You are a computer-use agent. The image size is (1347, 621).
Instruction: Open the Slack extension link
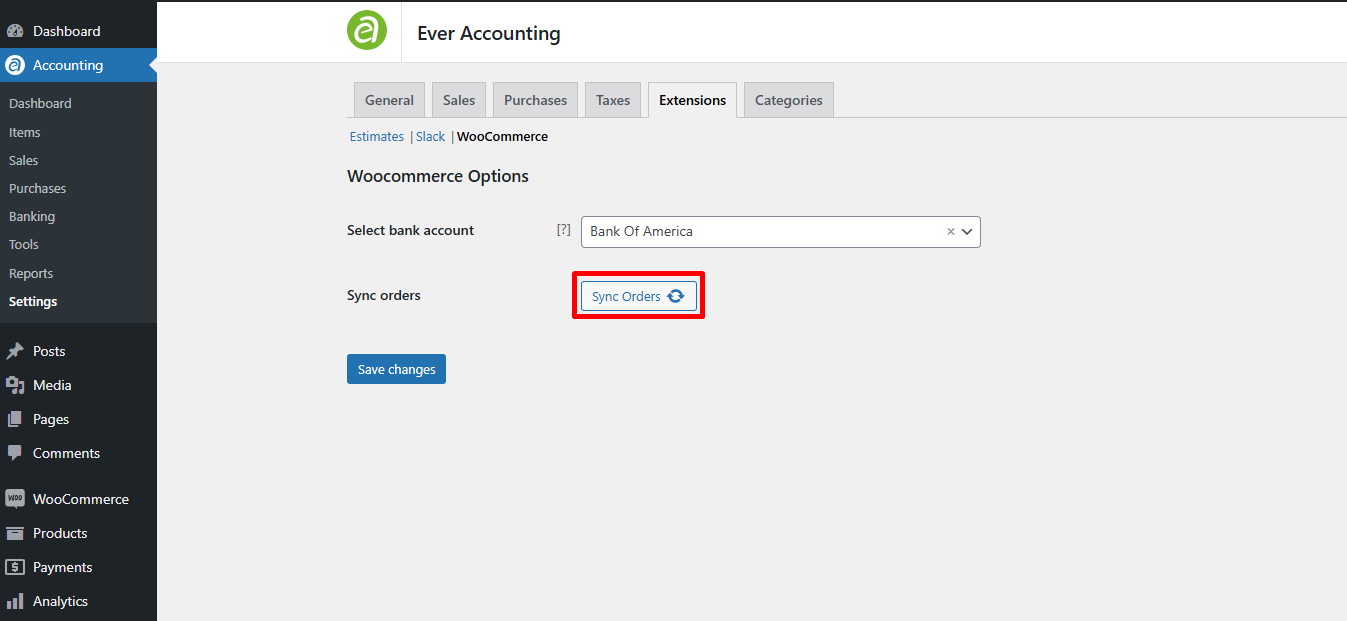pyautogui.click(x=431, y=136)
